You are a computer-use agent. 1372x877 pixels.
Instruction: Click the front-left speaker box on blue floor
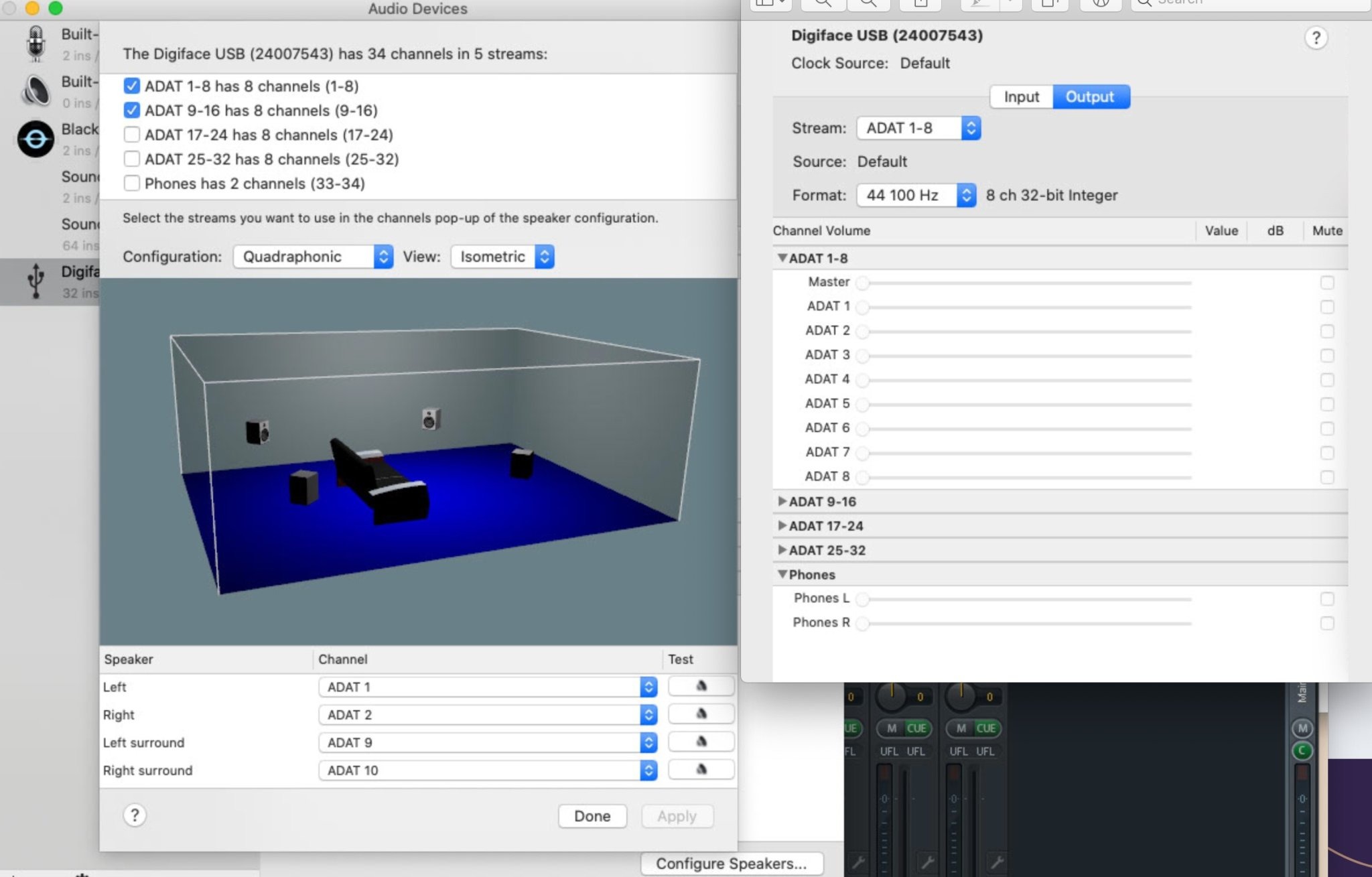pos(303,486)
